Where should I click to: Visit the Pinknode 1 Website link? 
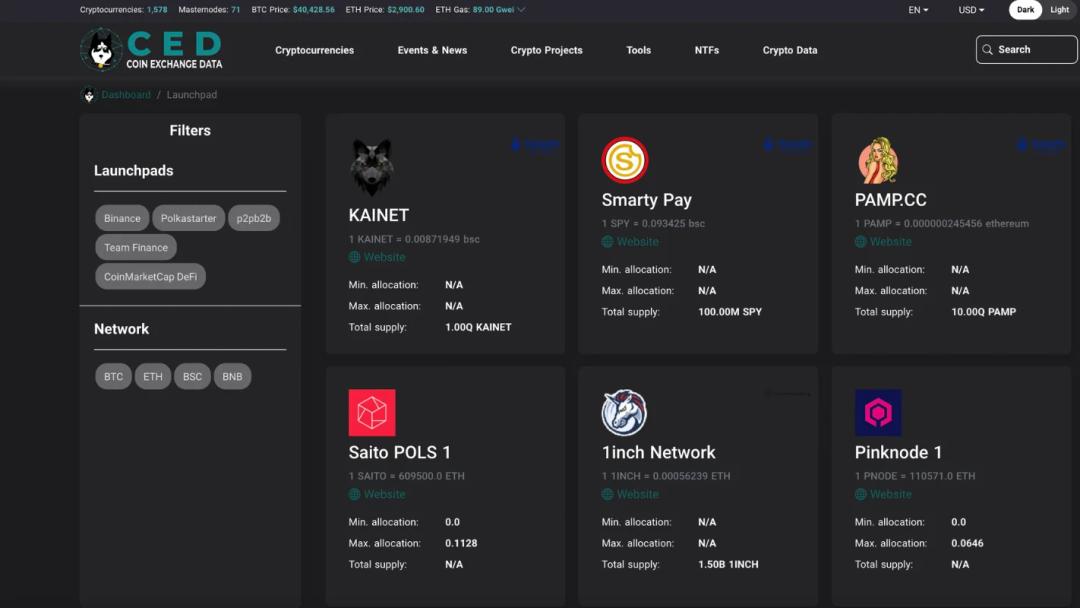pos(890,494)
